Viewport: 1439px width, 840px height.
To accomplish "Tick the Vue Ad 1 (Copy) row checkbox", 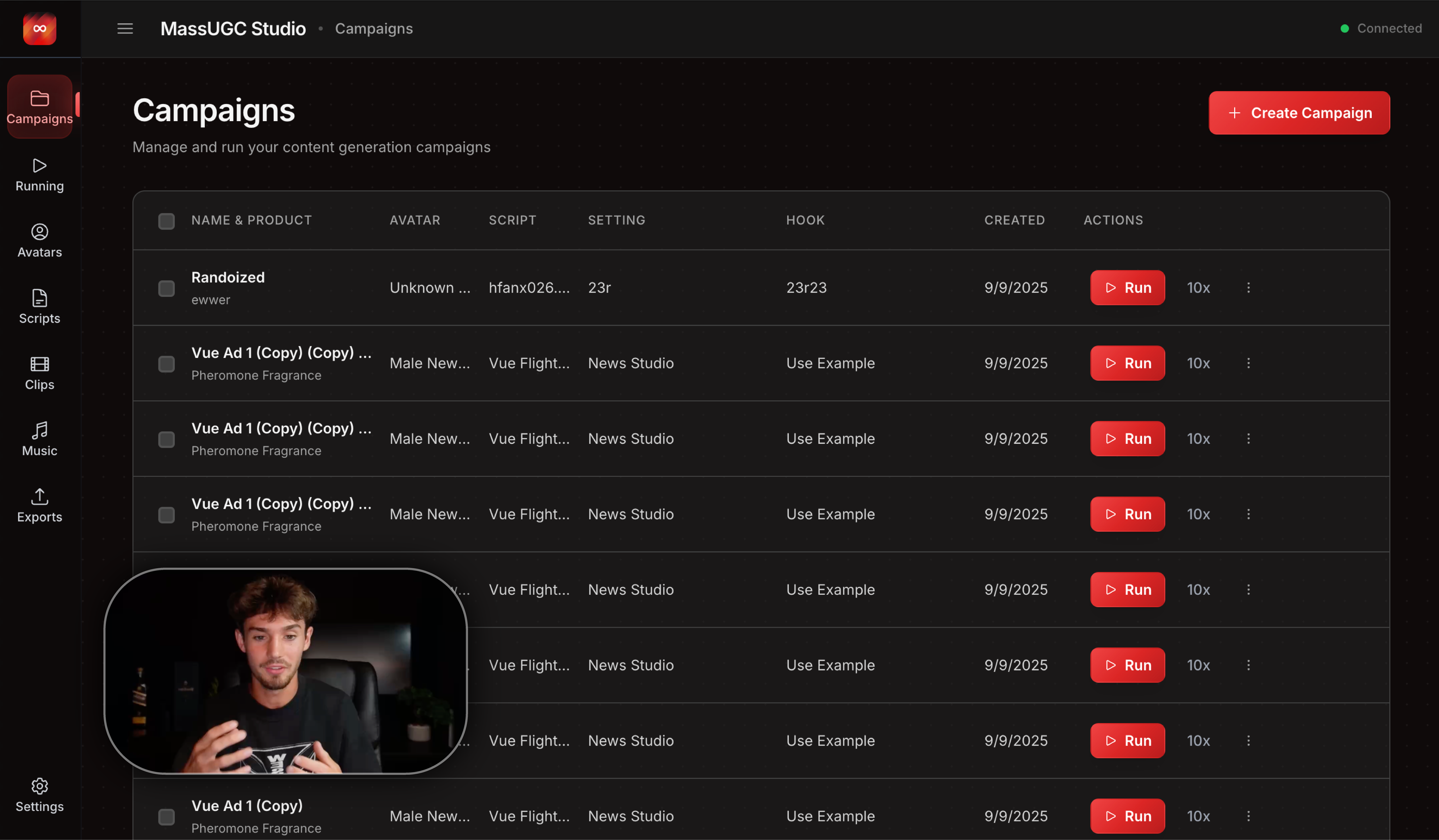I will (166, 817).
